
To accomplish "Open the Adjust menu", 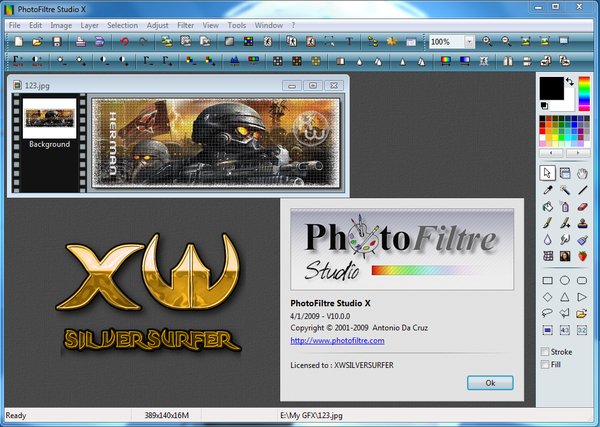I will (x=157, y=25).
